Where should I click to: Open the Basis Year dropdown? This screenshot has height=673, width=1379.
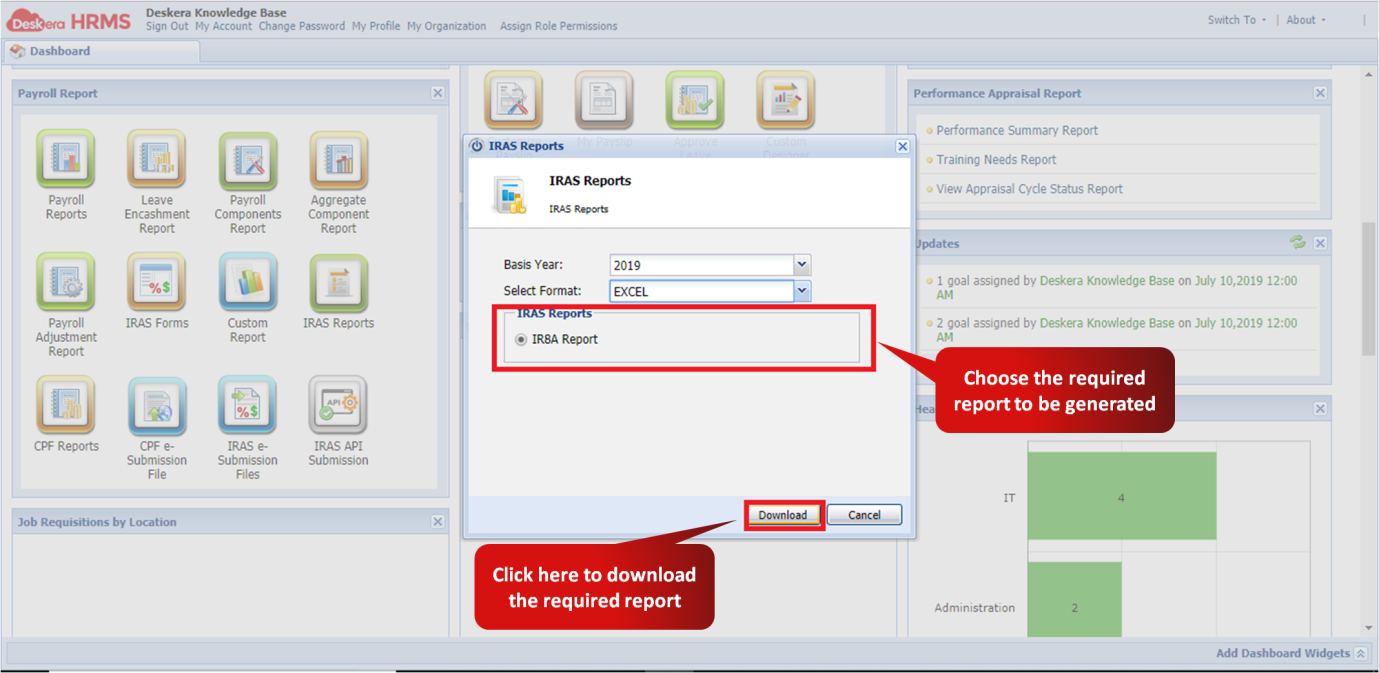pos(801,264)
